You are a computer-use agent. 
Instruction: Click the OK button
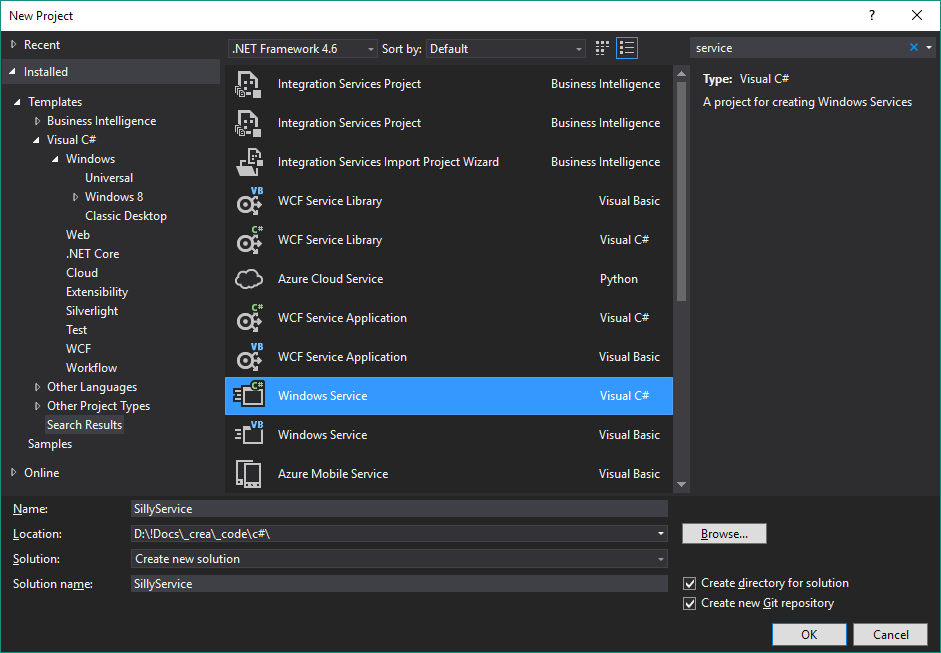pos(809,634)
